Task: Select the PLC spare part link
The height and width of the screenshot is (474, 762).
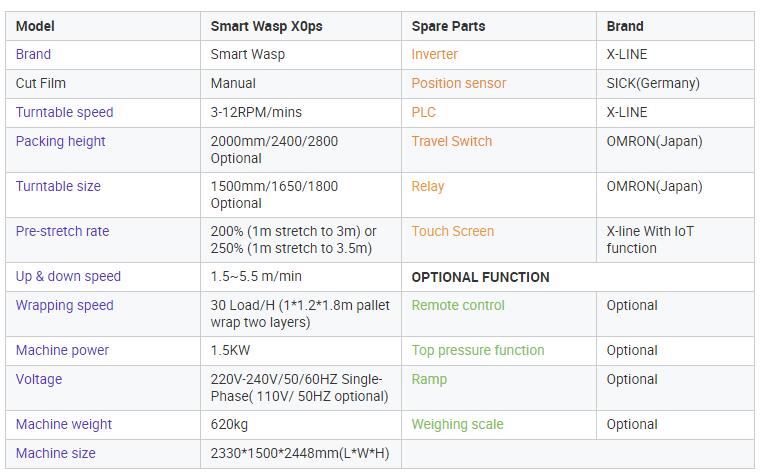Action: (x=424, y=112)
